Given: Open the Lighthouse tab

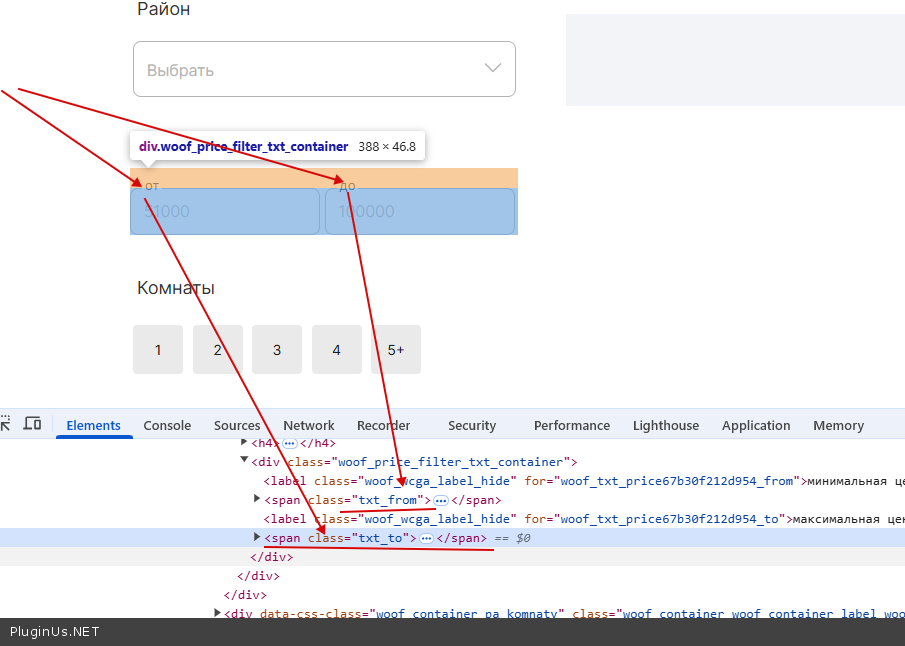Looking at the screenshot, I should 665,425.
